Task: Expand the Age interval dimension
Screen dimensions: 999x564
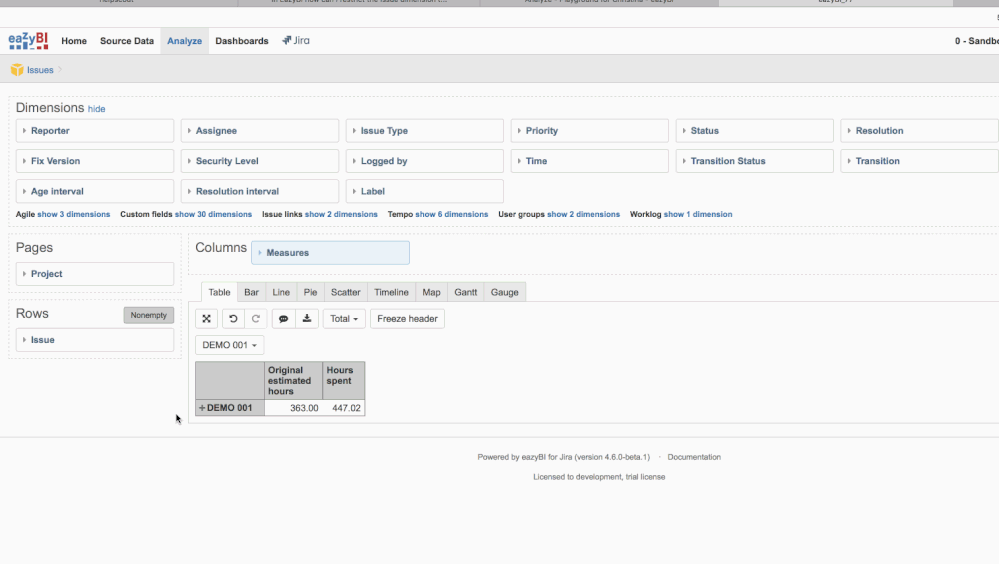Action: (x=95, y=191)
